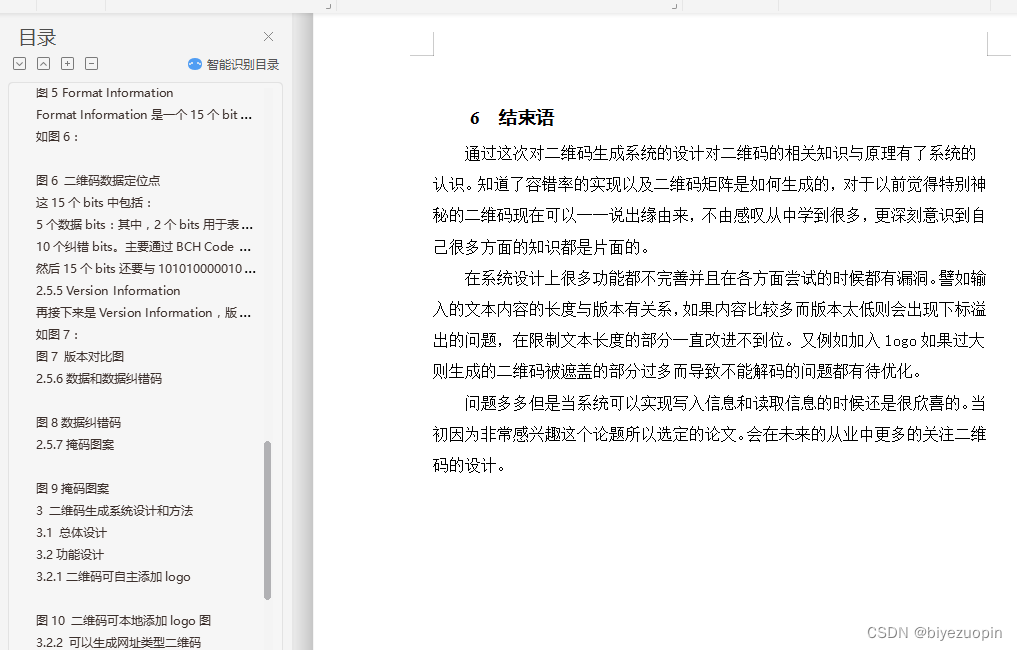The height and width of the screenshot is (650, 1017).
Task: Open 图 10 二维码可本地添加 logo 图
Action: [x=126, y=620]
